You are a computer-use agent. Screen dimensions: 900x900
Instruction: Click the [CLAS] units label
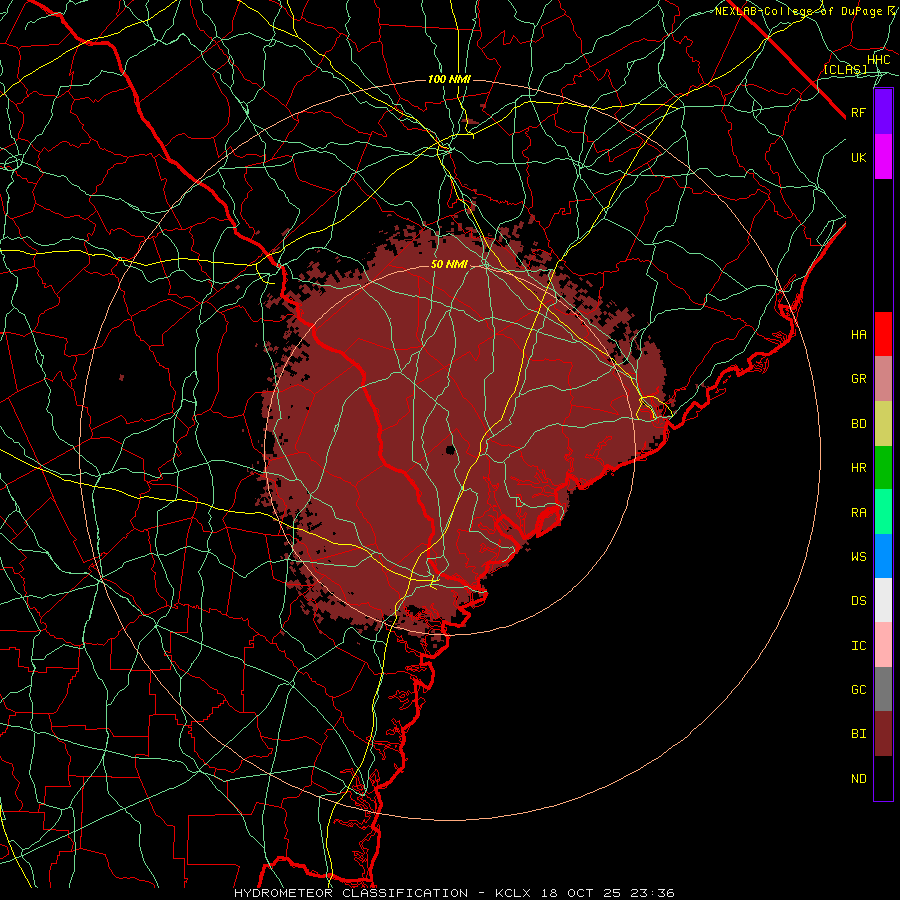click(x=845, y=69)
